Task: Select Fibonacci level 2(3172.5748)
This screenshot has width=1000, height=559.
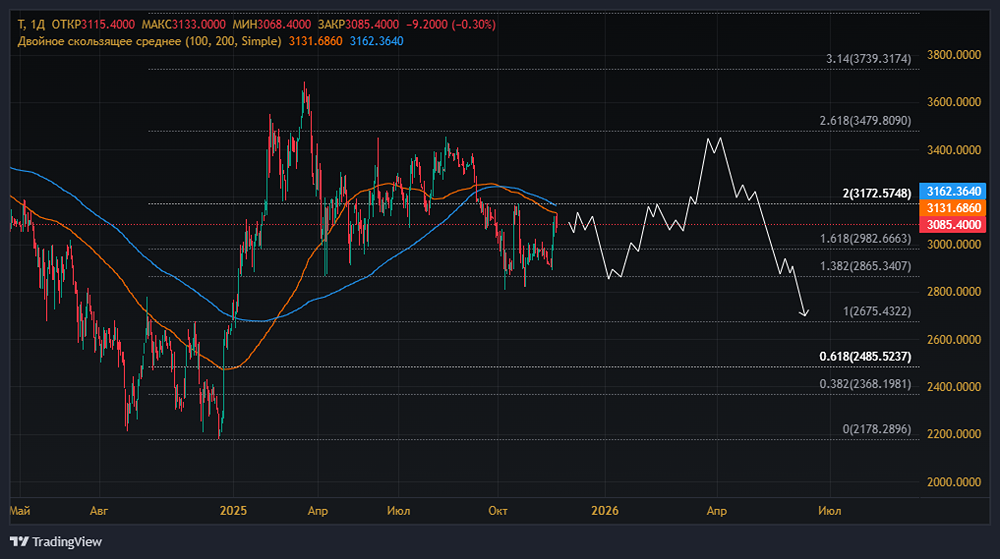Action: (x=877, y=193)
